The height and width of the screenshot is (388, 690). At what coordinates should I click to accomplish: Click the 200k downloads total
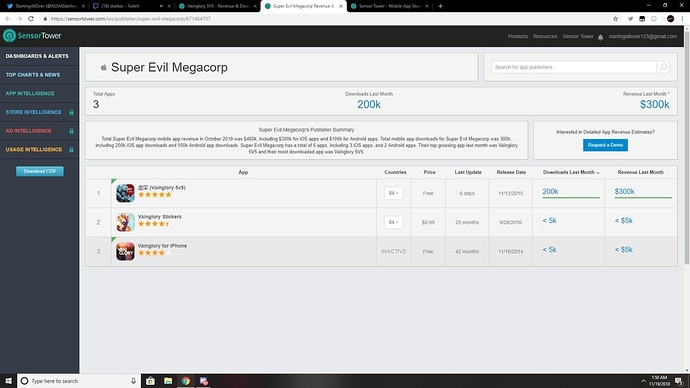[369, 104]
